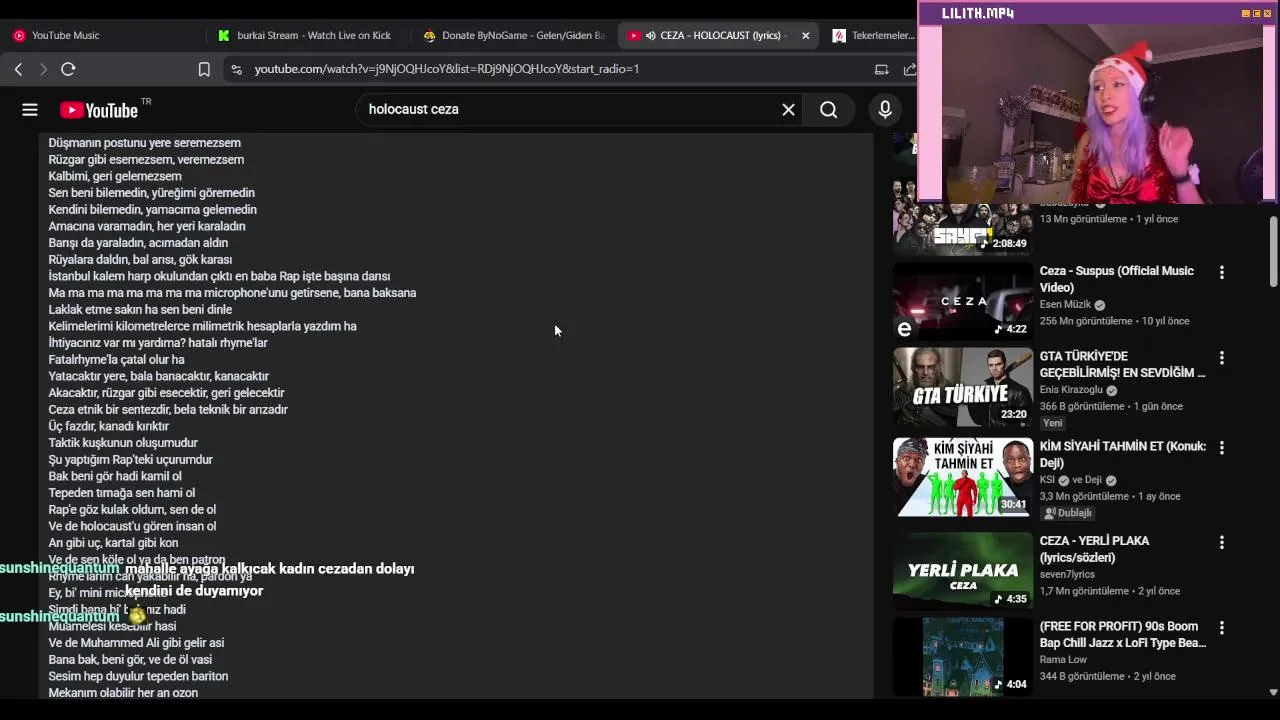
Task: Switch to the Tekerlemeler tab
Action: point(871,35)
